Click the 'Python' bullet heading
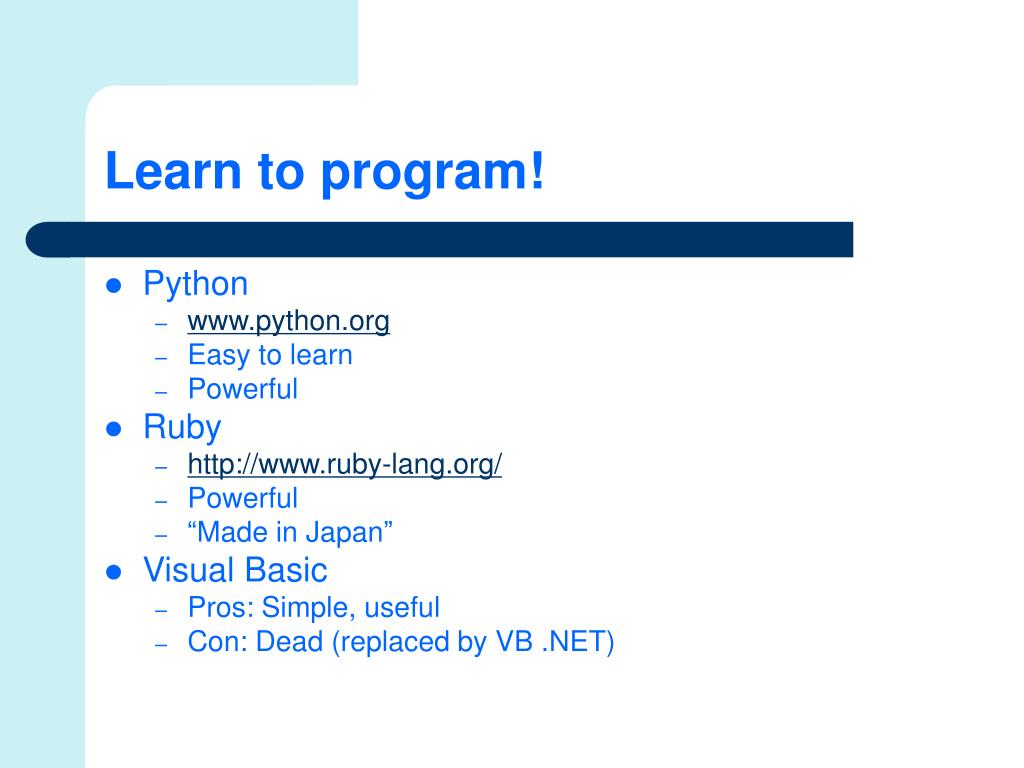 [x=195, y=285]
